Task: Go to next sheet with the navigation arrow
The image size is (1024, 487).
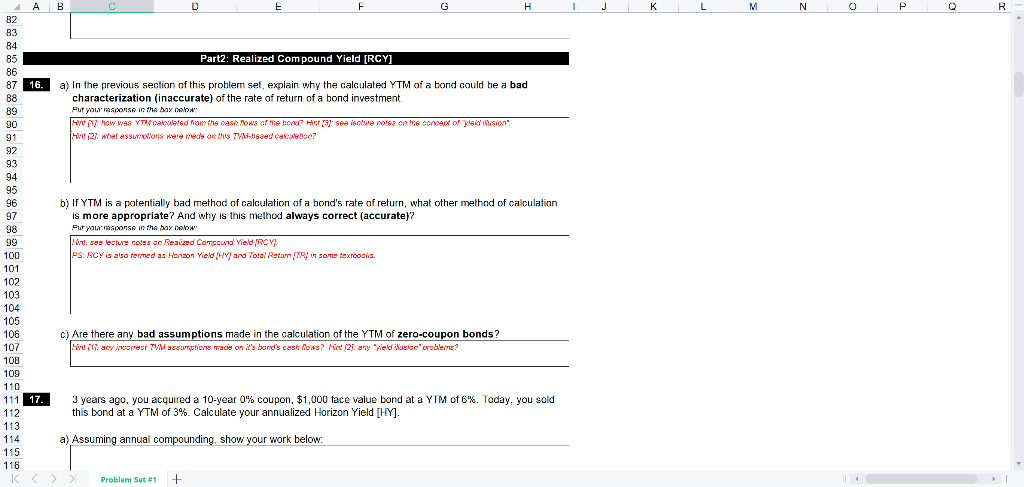Action: 54,479
